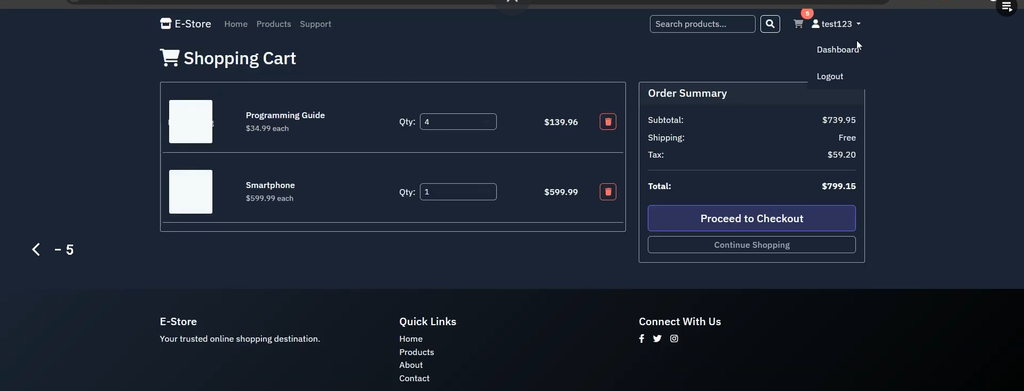Click Continue Shopping button

752,245
